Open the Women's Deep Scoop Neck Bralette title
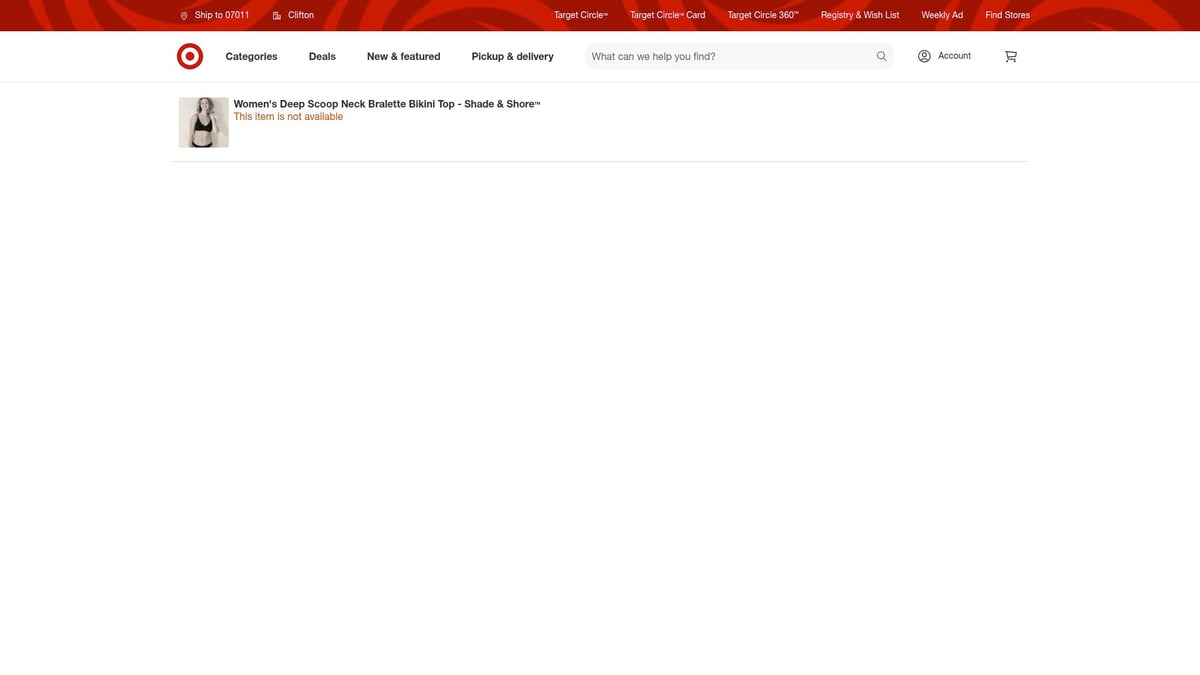Image resolution: width=1200 pixels, height=675 pixels. (x=386, y=104)
